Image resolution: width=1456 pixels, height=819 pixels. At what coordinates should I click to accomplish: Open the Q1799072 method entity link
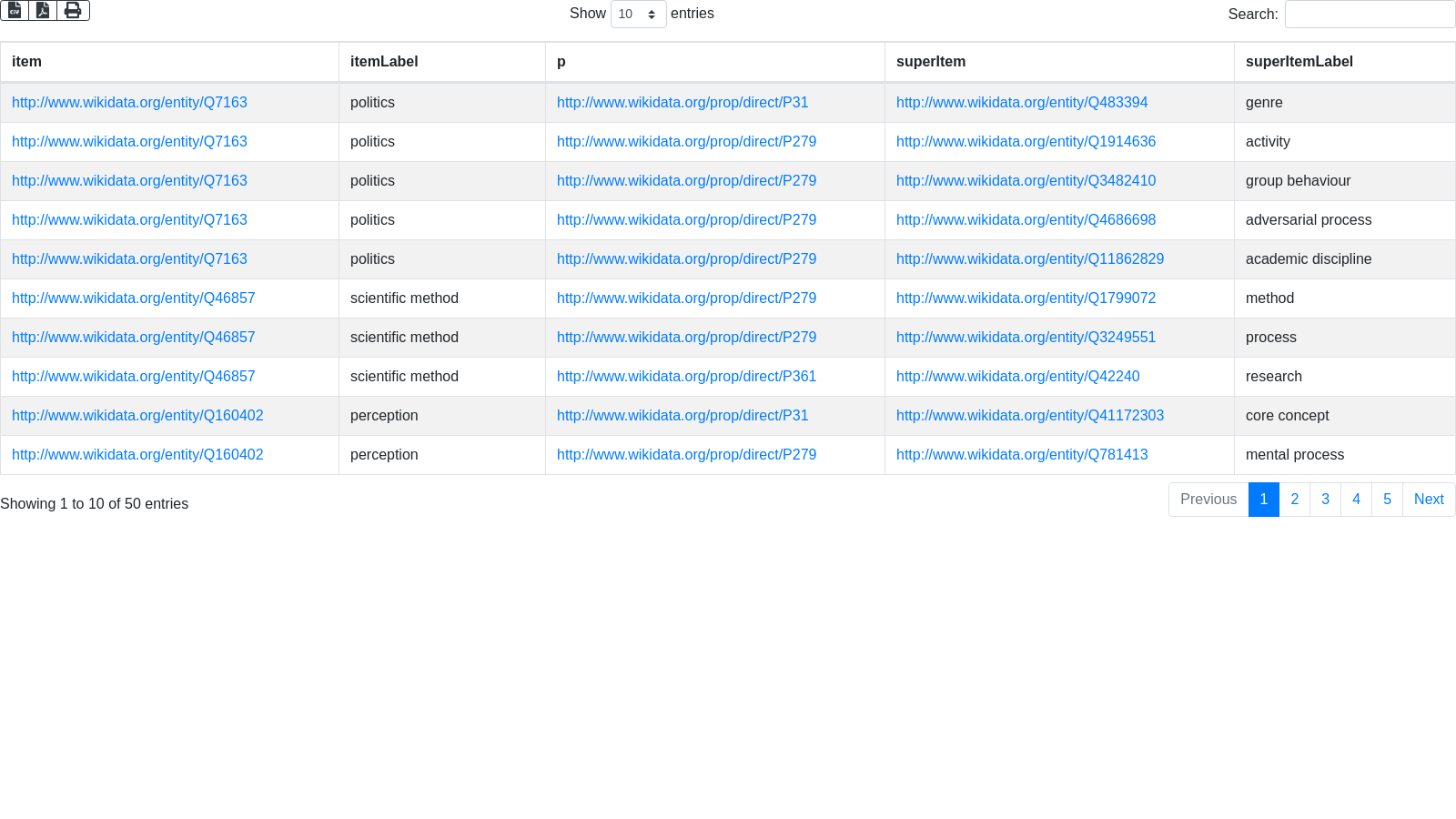click(x=1026, y=298)
